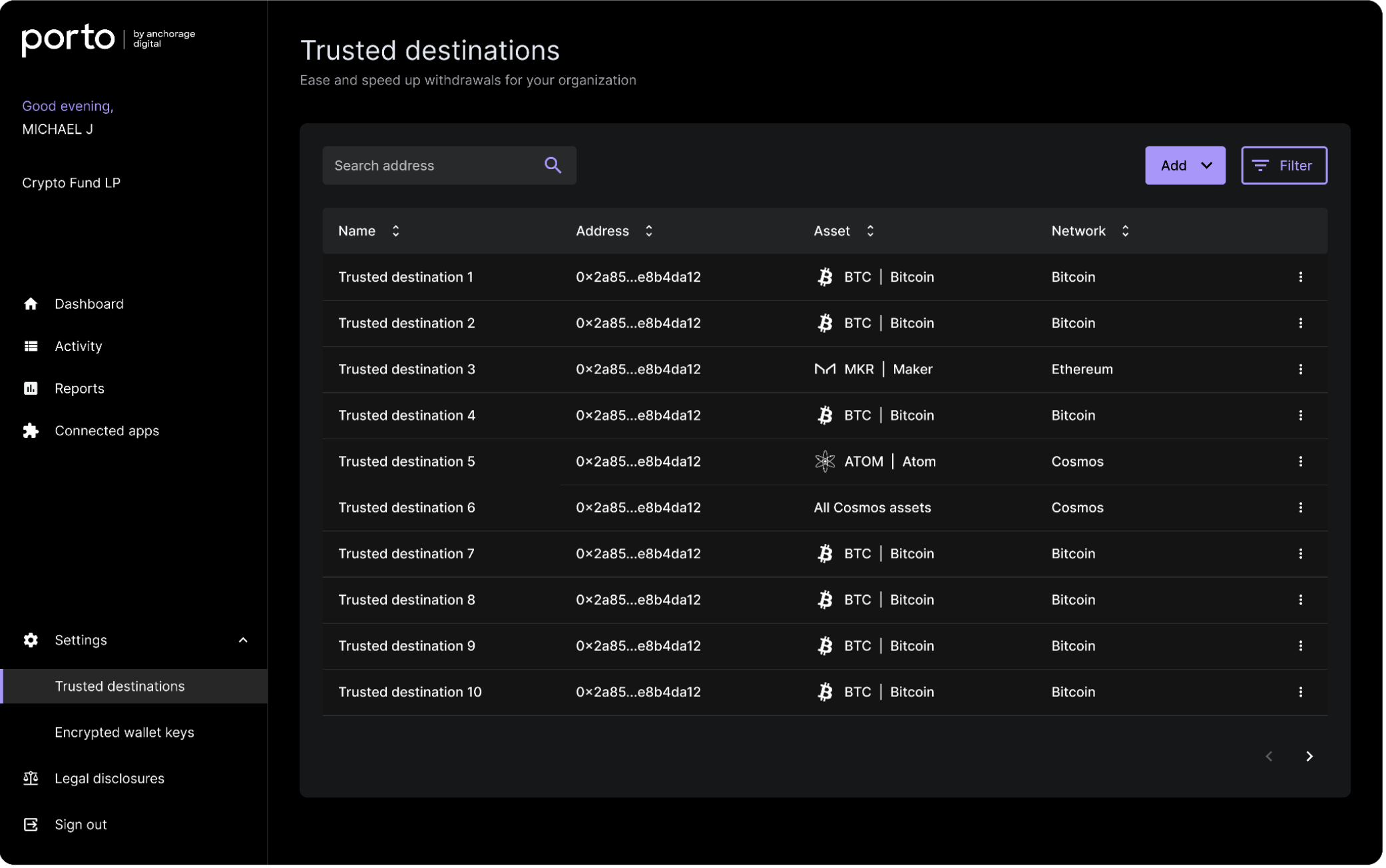Open Connected apps
The height and width of the screenshot is (868, 1386).
coord(107,431)
